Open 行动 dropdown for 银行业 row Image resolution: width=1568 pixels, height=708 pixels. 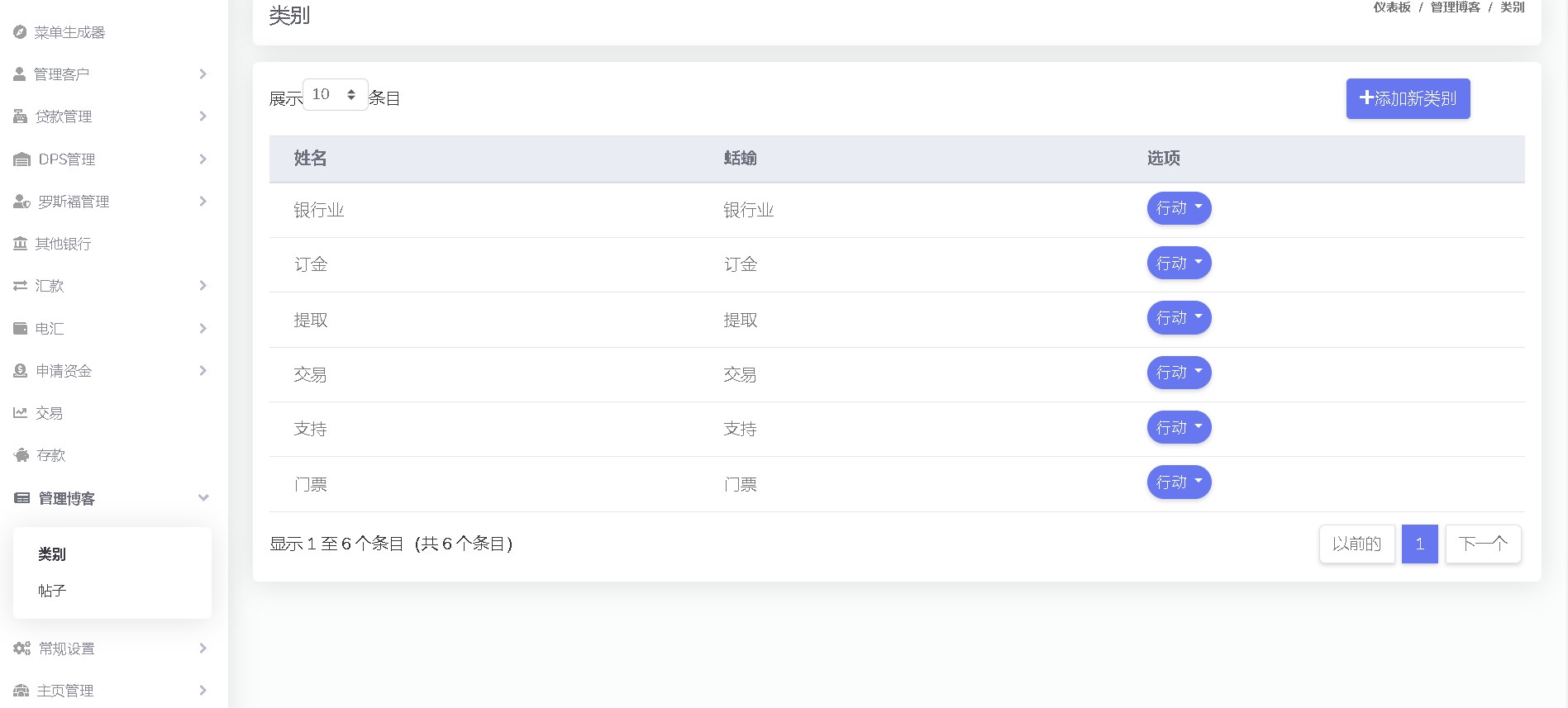click(1179, 208)
